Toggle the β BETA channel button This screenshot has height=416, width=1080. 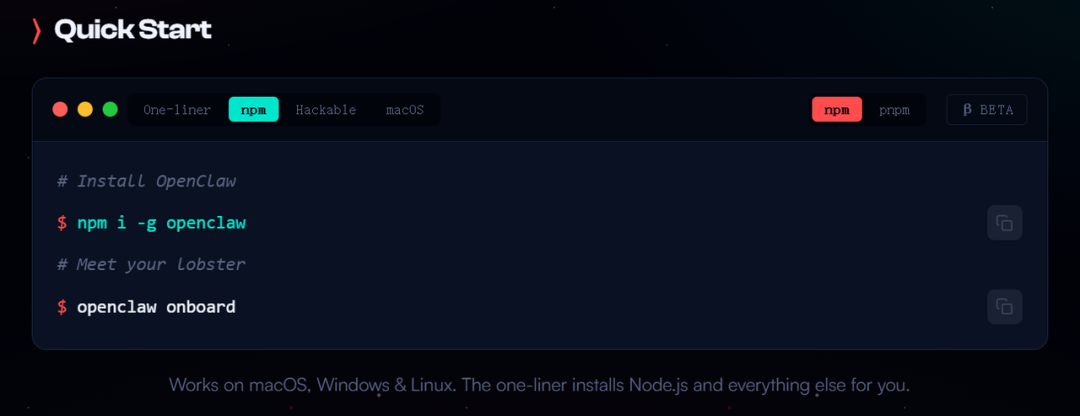coord(986,110)
